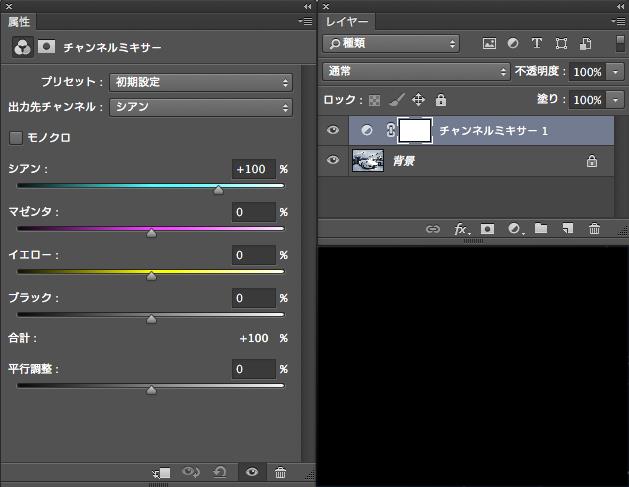This screenshot has width=629, height=487.
Task: Delete layer trash icon in Layers panel
Action: click(x=595, y=229)
